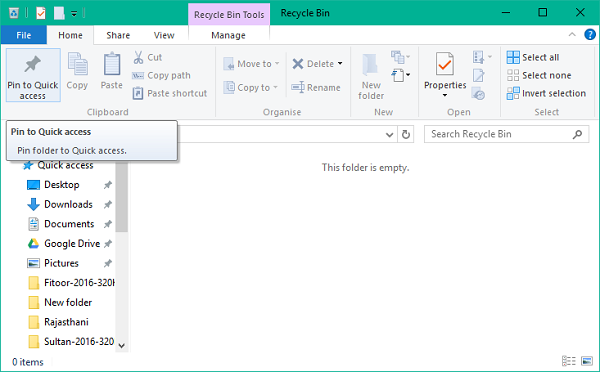Switch to large icons view in status bar

click(587, 361)
